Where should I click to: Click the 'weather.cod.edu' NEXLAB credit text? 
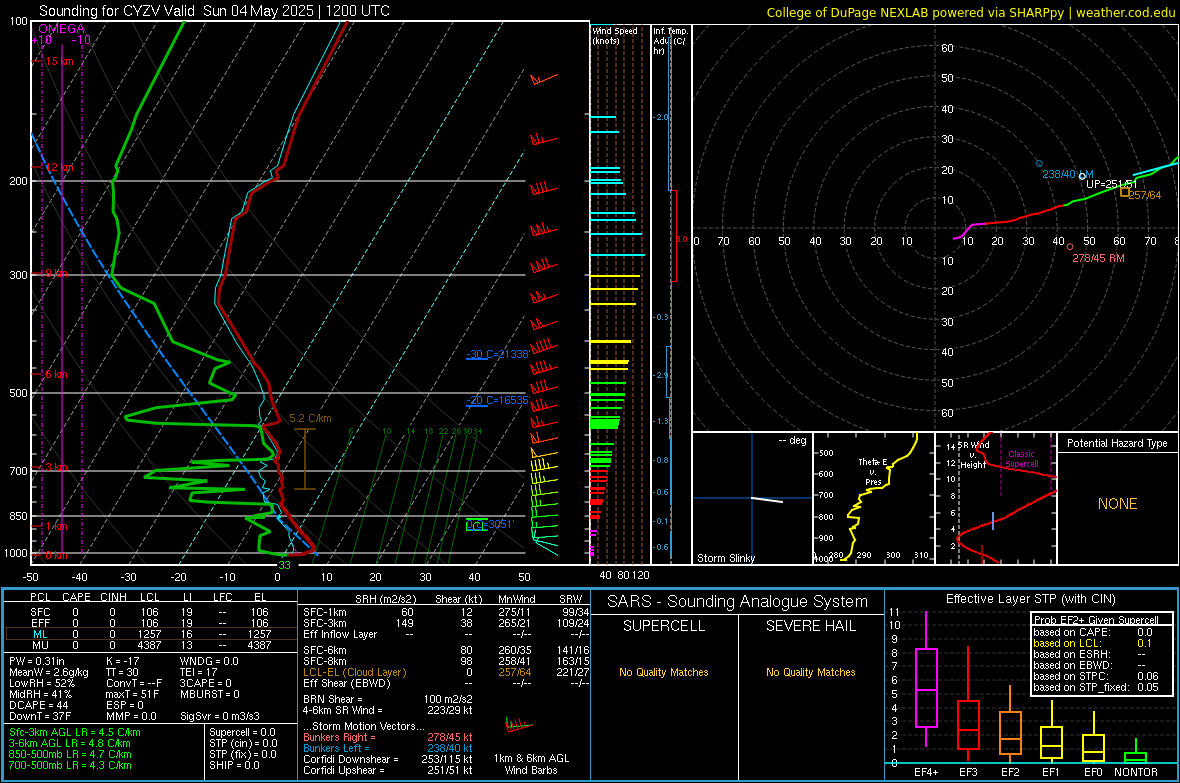(1126, 12)
